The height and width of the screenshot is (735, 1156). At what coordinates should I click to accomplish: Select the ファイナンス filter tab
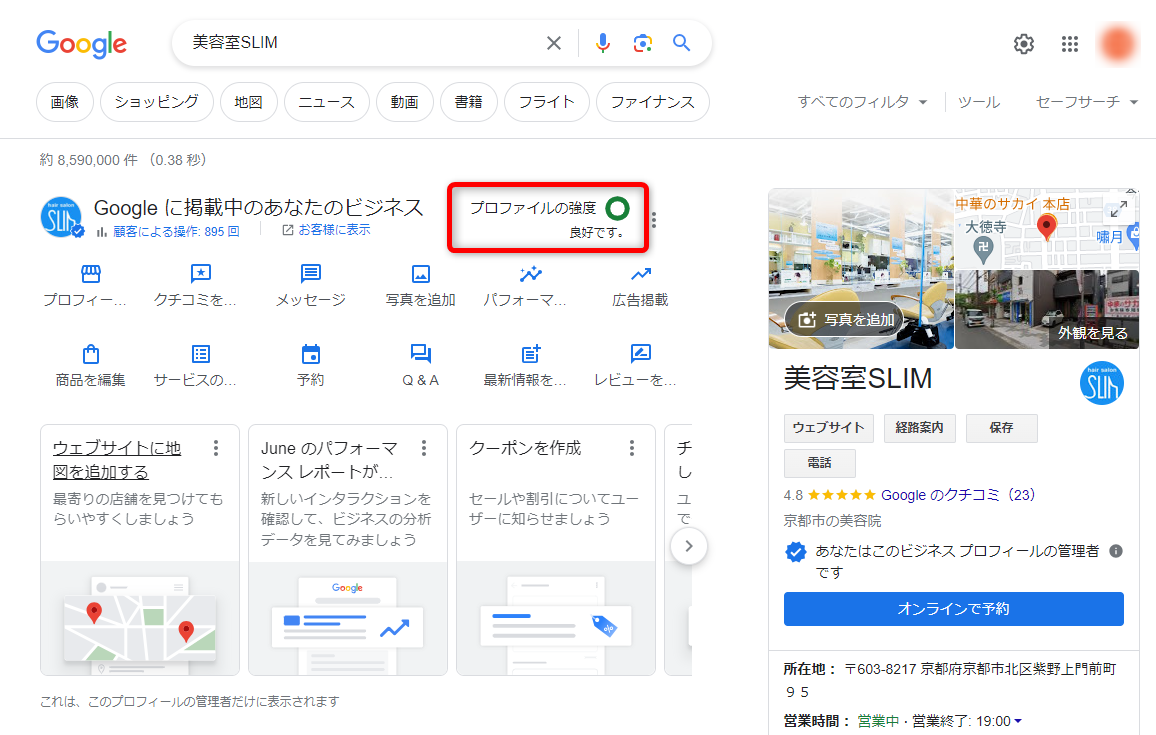click(652, 102)
